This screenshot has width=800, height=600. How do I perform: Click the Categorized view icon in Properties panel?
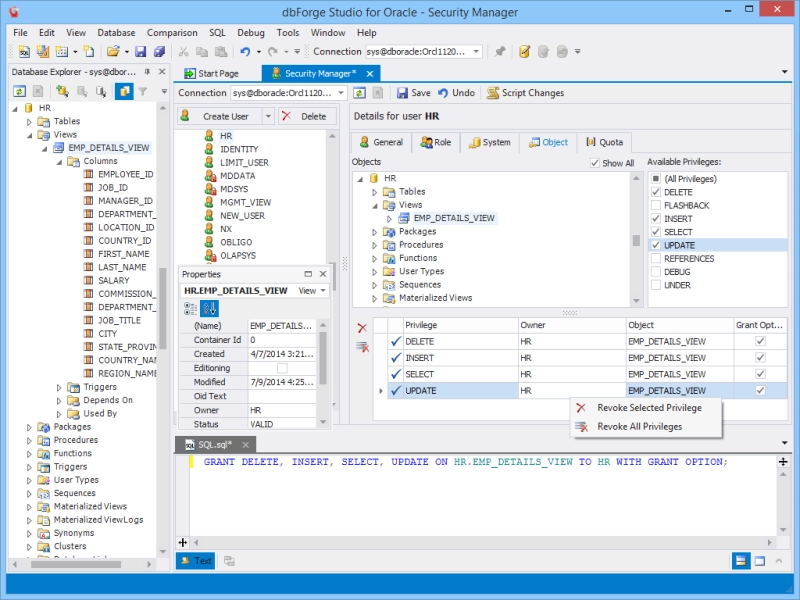point(190,308)
